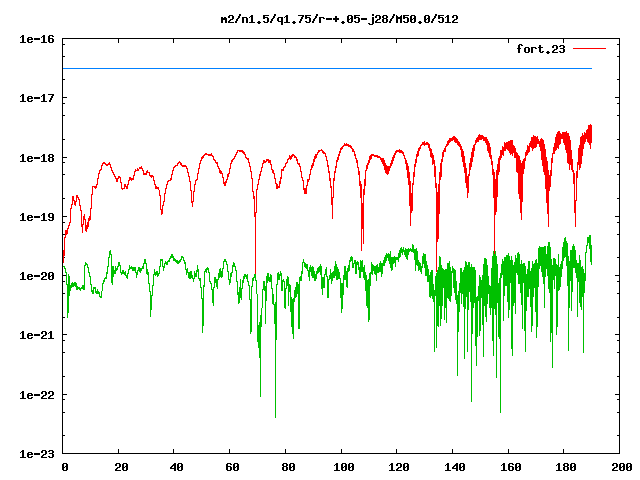This screenshot has width=640, height=480.
Task: Click the y-axis label 1e-23
Action: 37,454
